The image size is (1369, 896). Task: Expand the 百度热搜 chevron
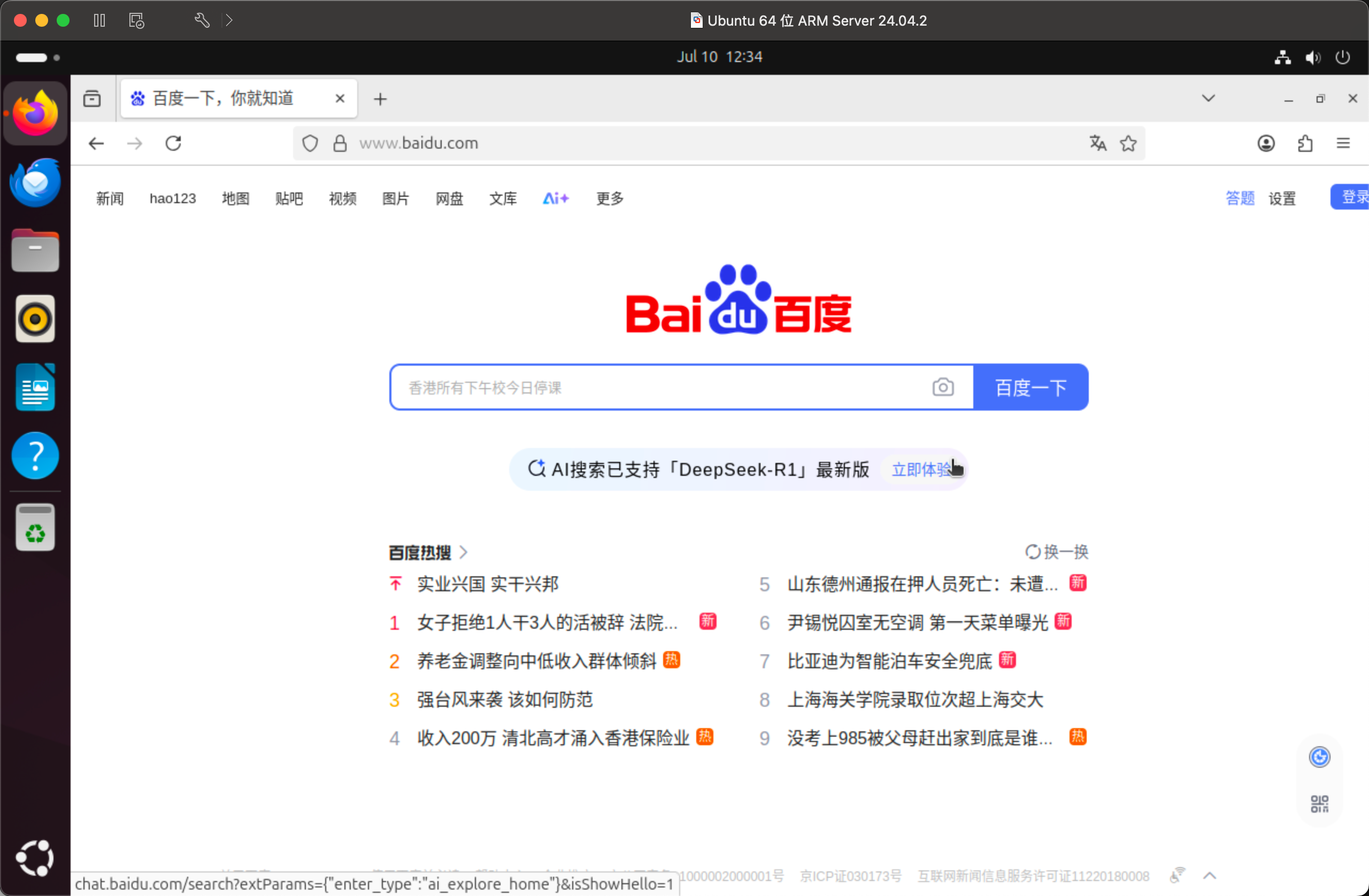(464, 552)
